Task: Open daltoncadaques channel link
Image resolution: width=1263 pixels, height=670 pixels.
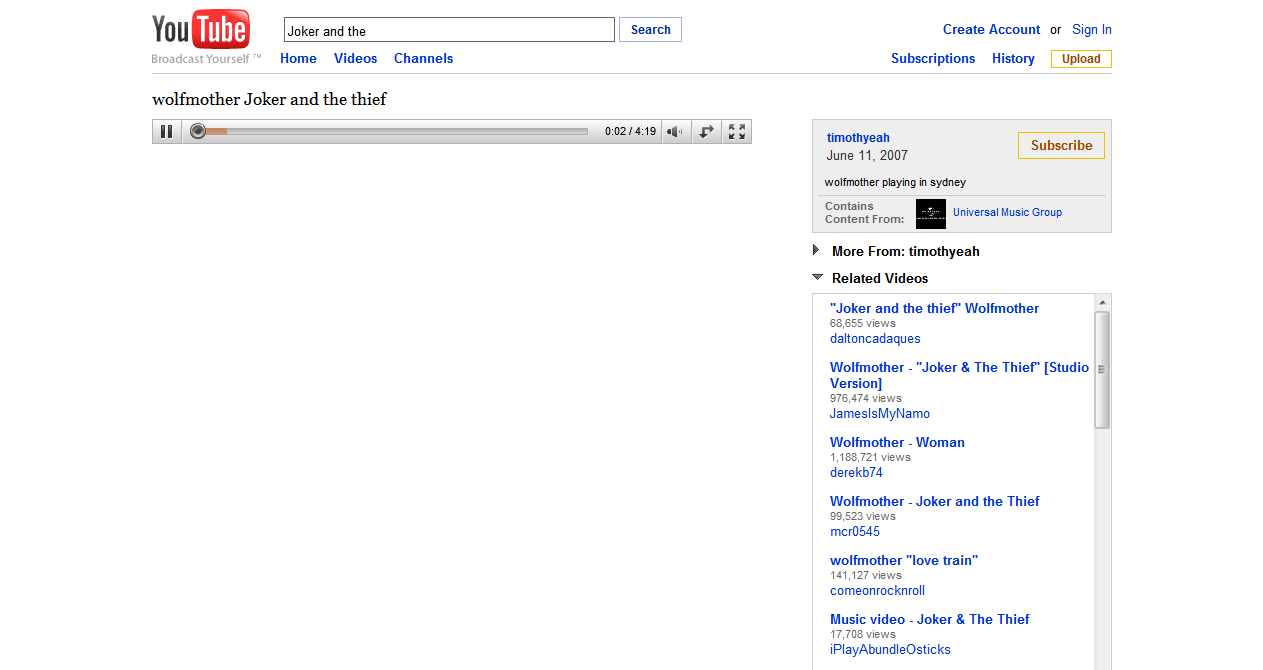Action: point(875,339)
